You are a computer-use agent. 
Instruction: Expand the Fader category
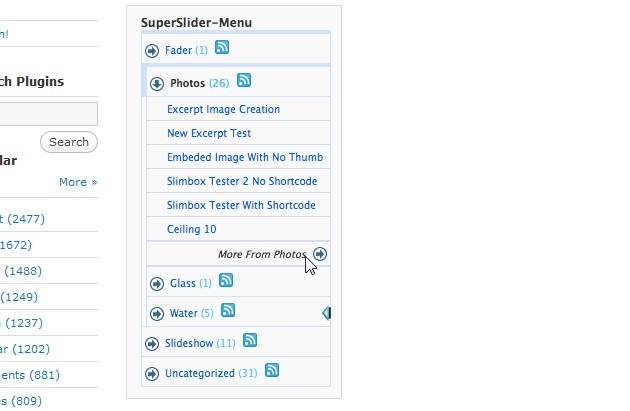(x=152, y=51)
